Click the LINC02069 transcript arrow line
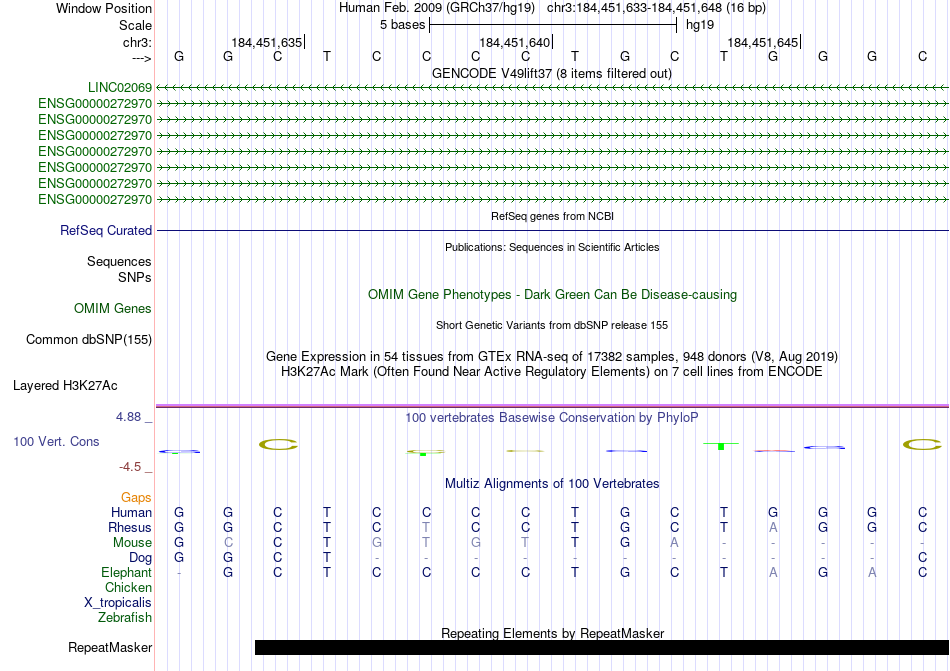This screenshot has width=950, height=671. (x=552, y=88)
